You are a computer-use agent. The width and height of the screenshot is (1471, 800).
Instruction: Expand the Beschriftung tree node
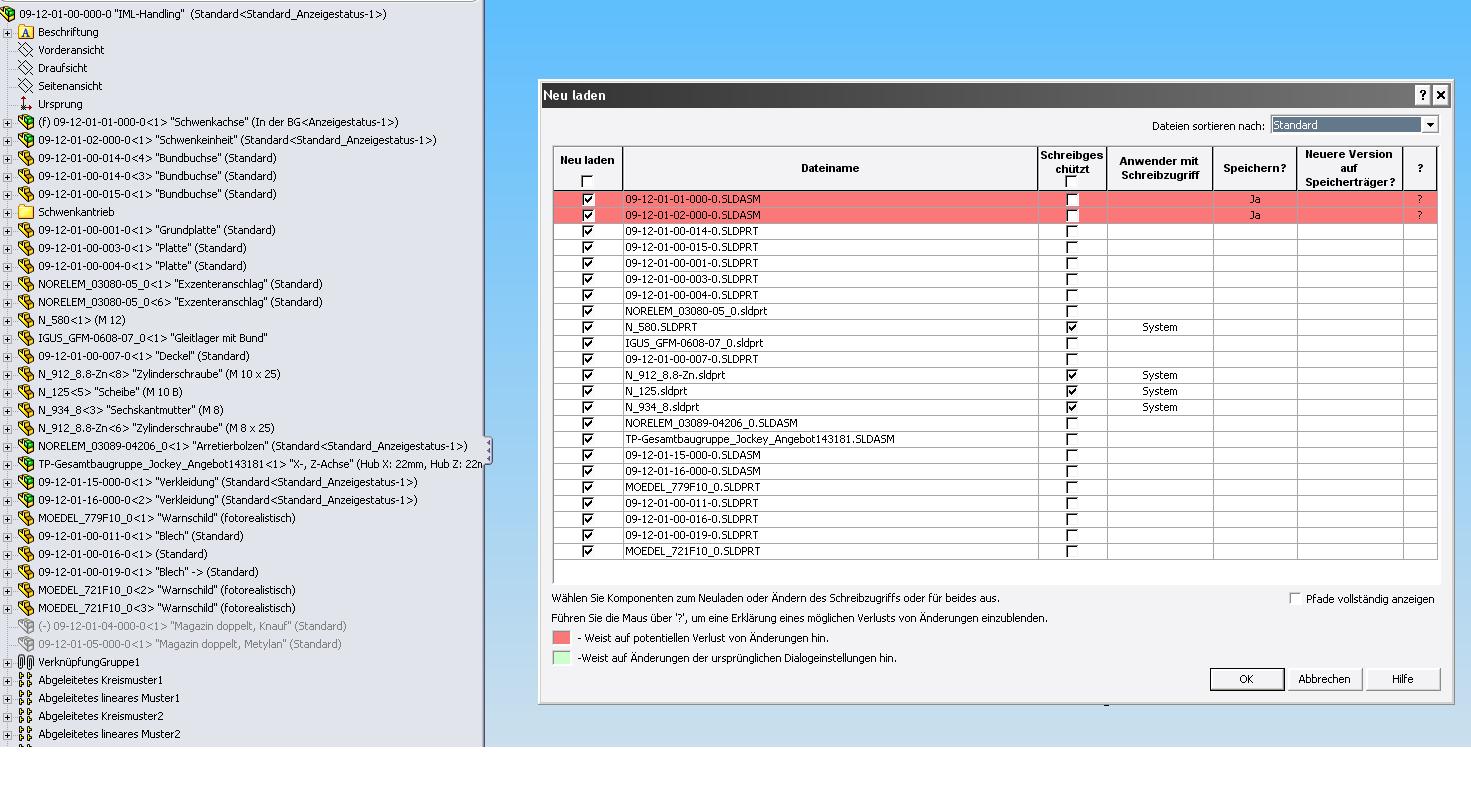coord(8,32)
